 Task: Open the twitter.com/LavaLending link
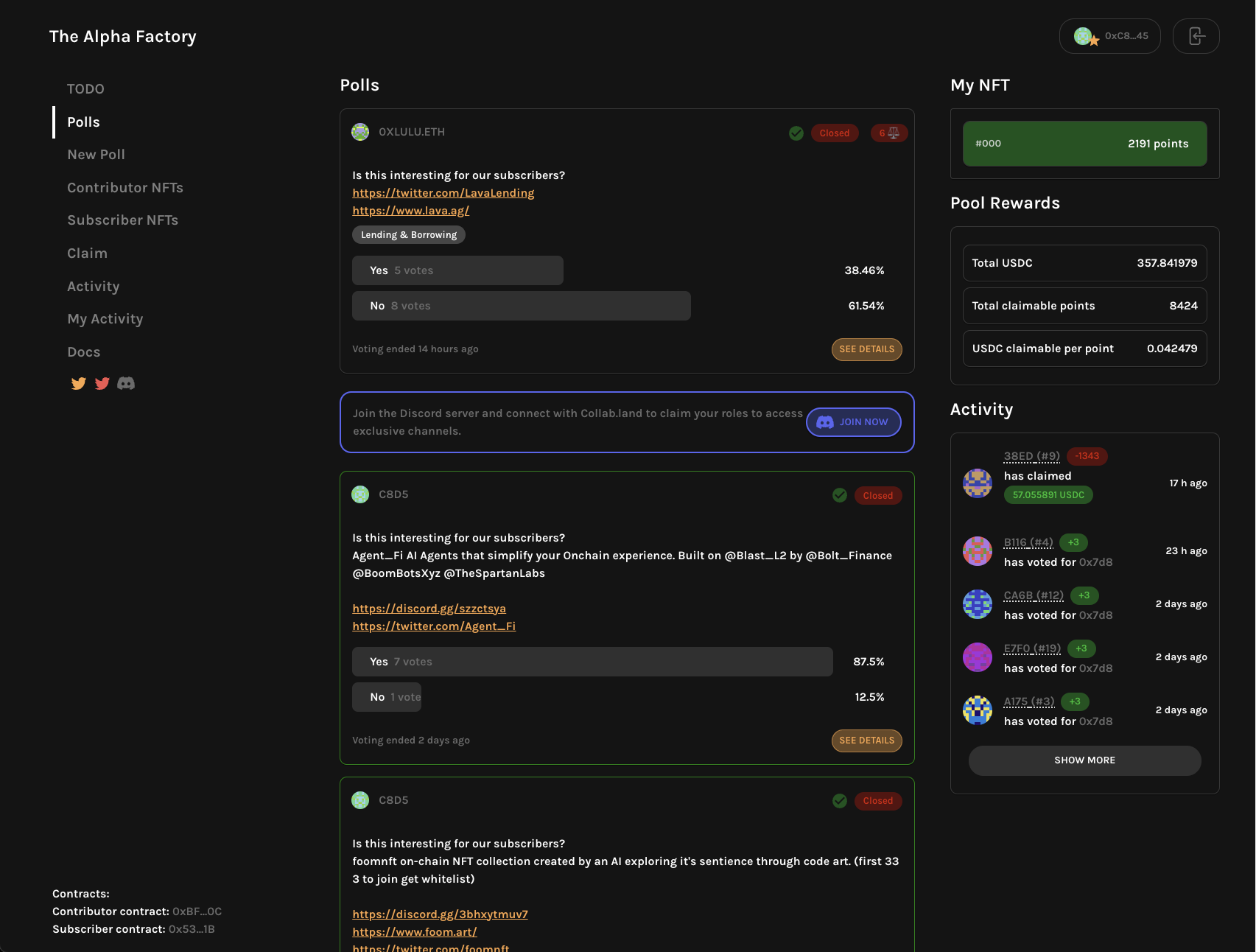point(443,193)
